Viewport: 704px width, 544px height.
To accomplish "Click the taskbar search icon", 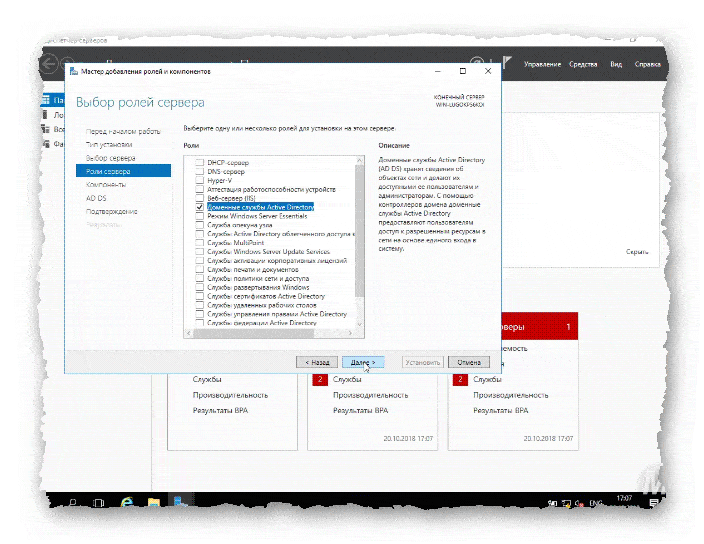I will [x=72, y=503].
